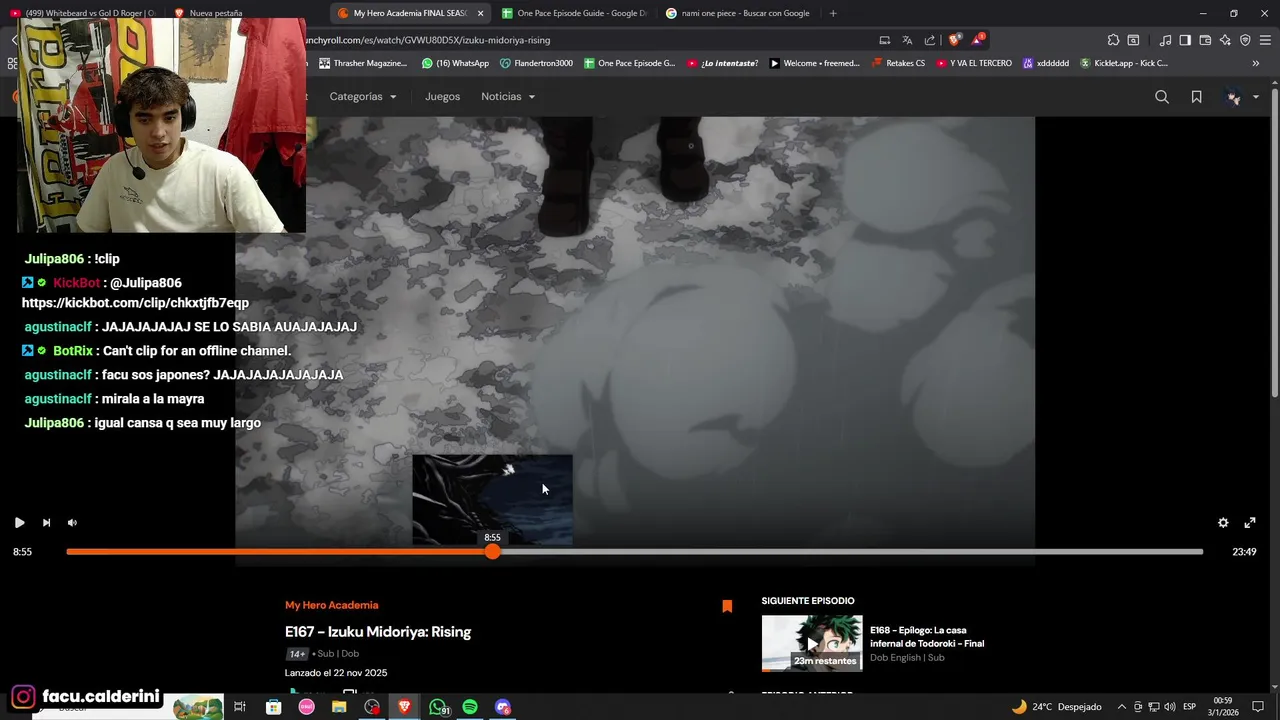Open the page translate icon
Viewport: 1280px width, 720px height.
[907, 40]
